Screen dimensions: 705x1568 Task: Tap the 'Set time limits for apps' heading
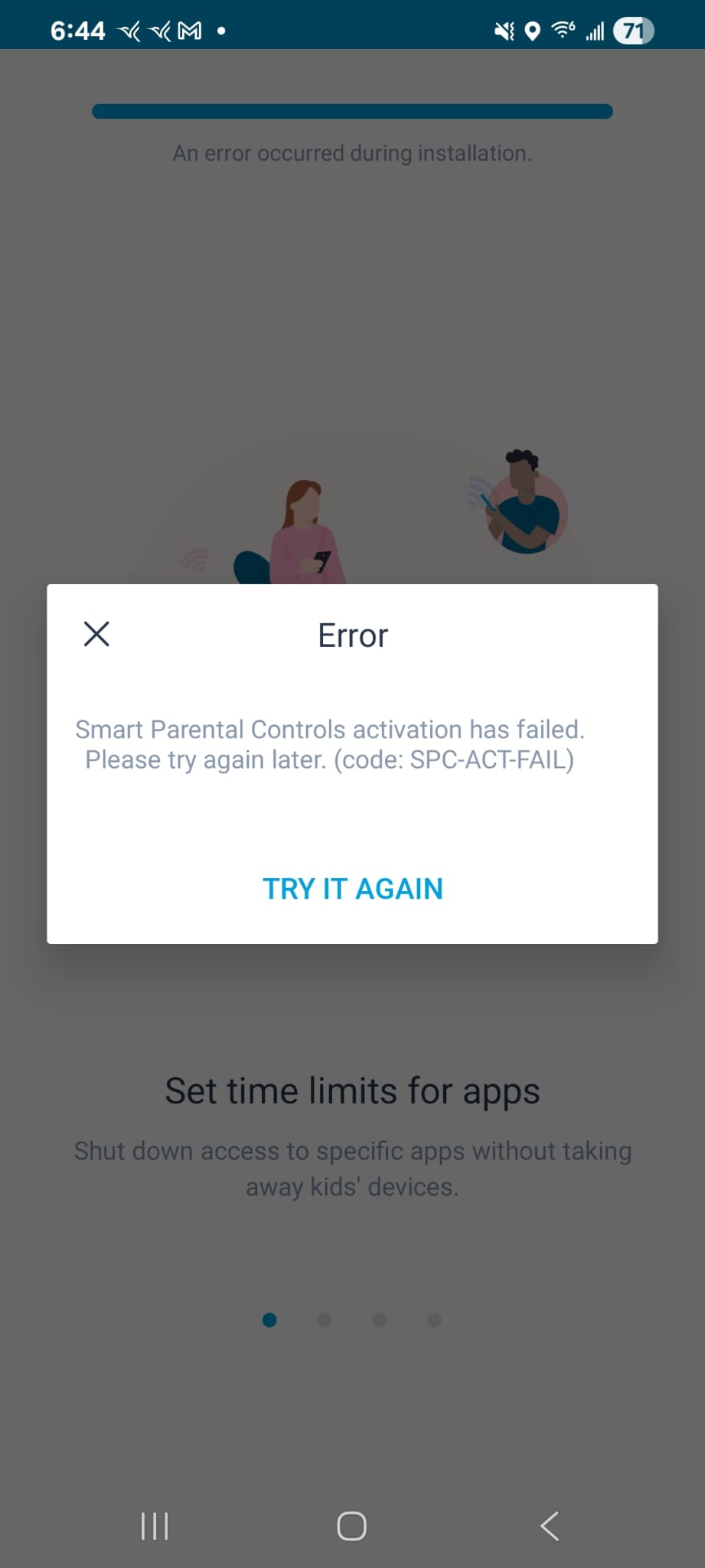[x=352, y=1091]
